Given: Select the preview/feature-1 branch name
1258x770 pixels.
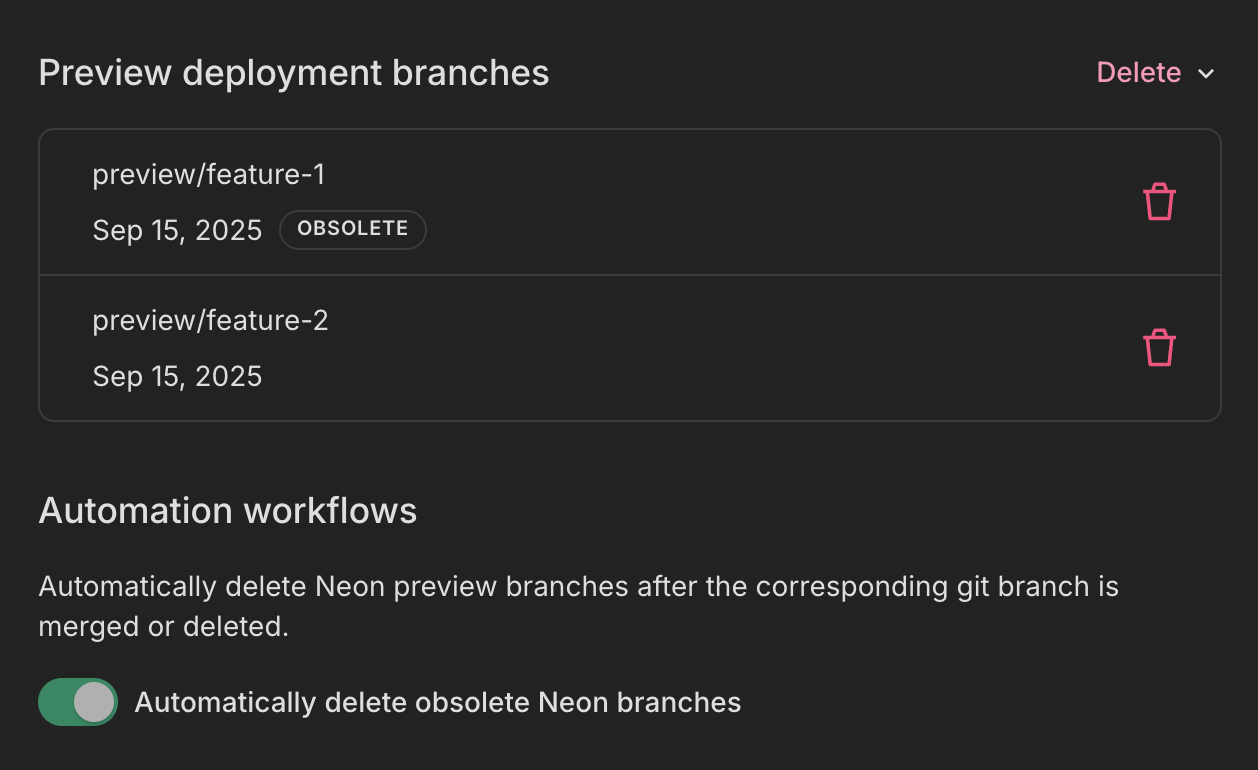Looking at the screenshot, I should (x=208, y=175).
